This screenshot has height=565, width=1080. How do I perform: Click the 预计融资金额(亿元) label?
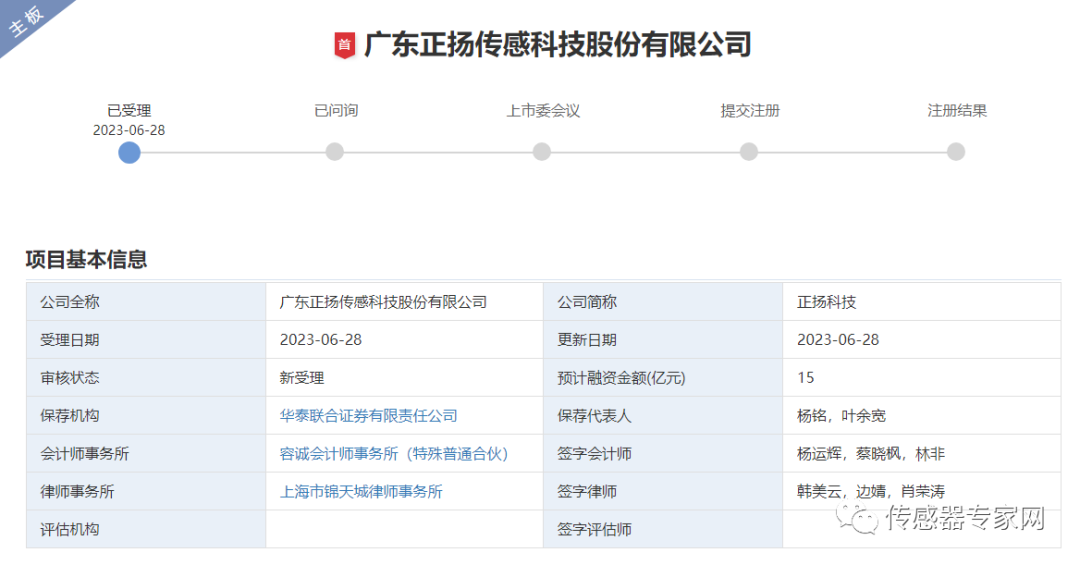tap(621, 378)
